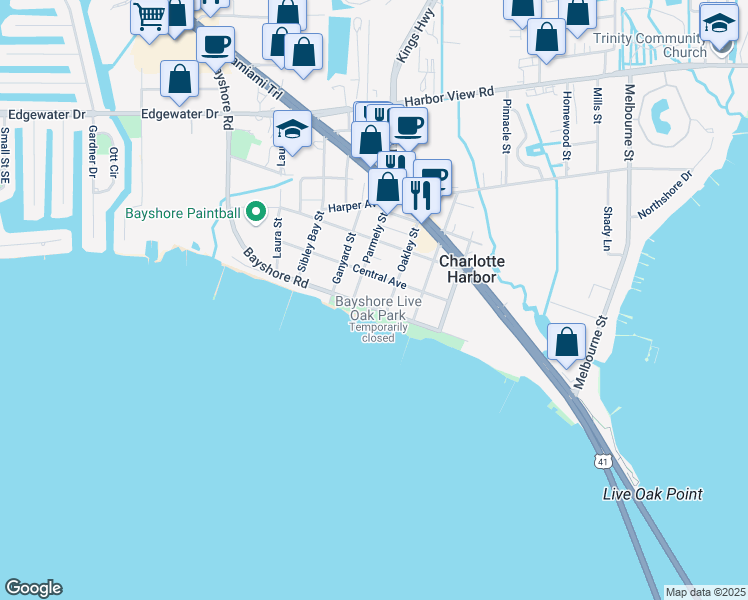Click the Oakley St label
Viewport: 748px width, 600px height.
coord(408,250)
